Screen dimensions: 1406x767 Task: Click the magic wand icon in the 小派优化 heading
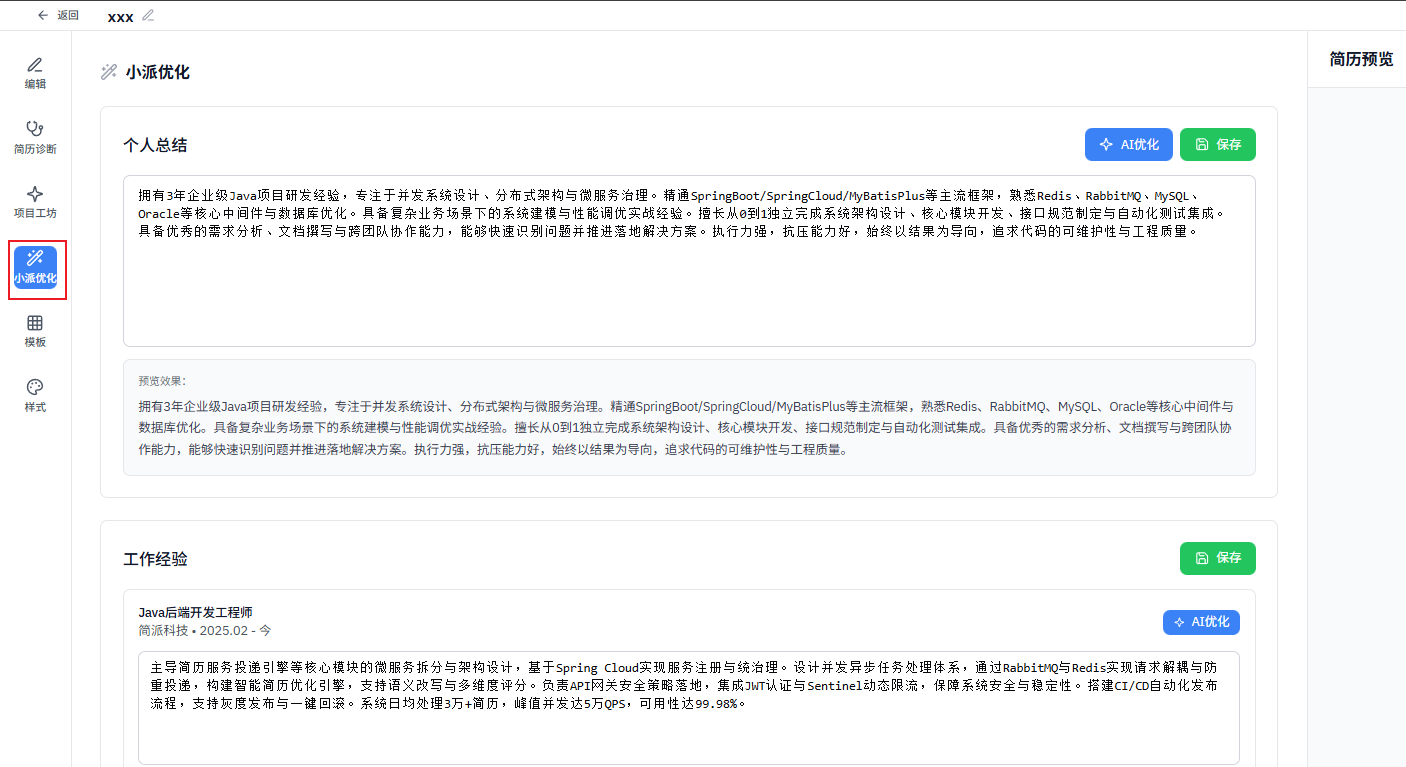point(109,72)
